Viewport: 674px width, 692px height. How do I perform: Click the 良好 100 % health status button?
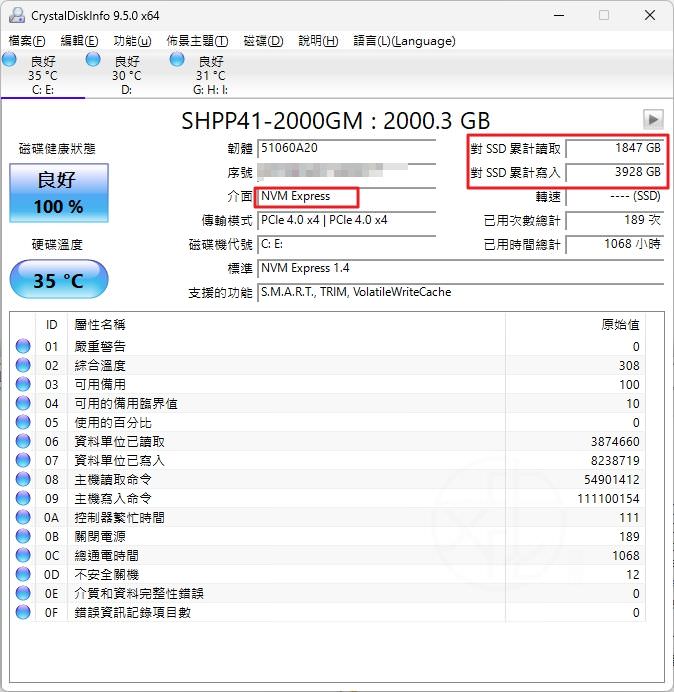pos(59,193)
